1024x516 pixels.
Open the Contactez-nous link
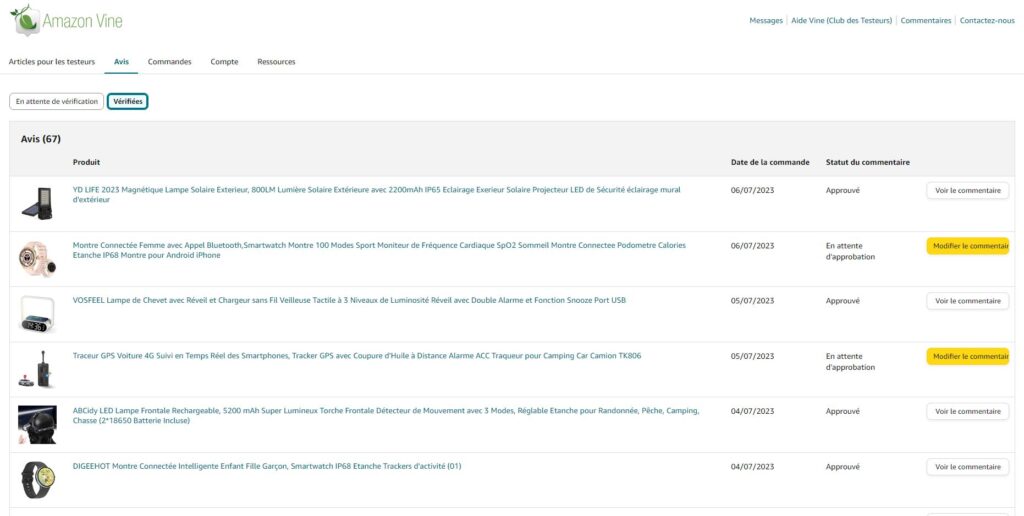(x=987, y=21)
